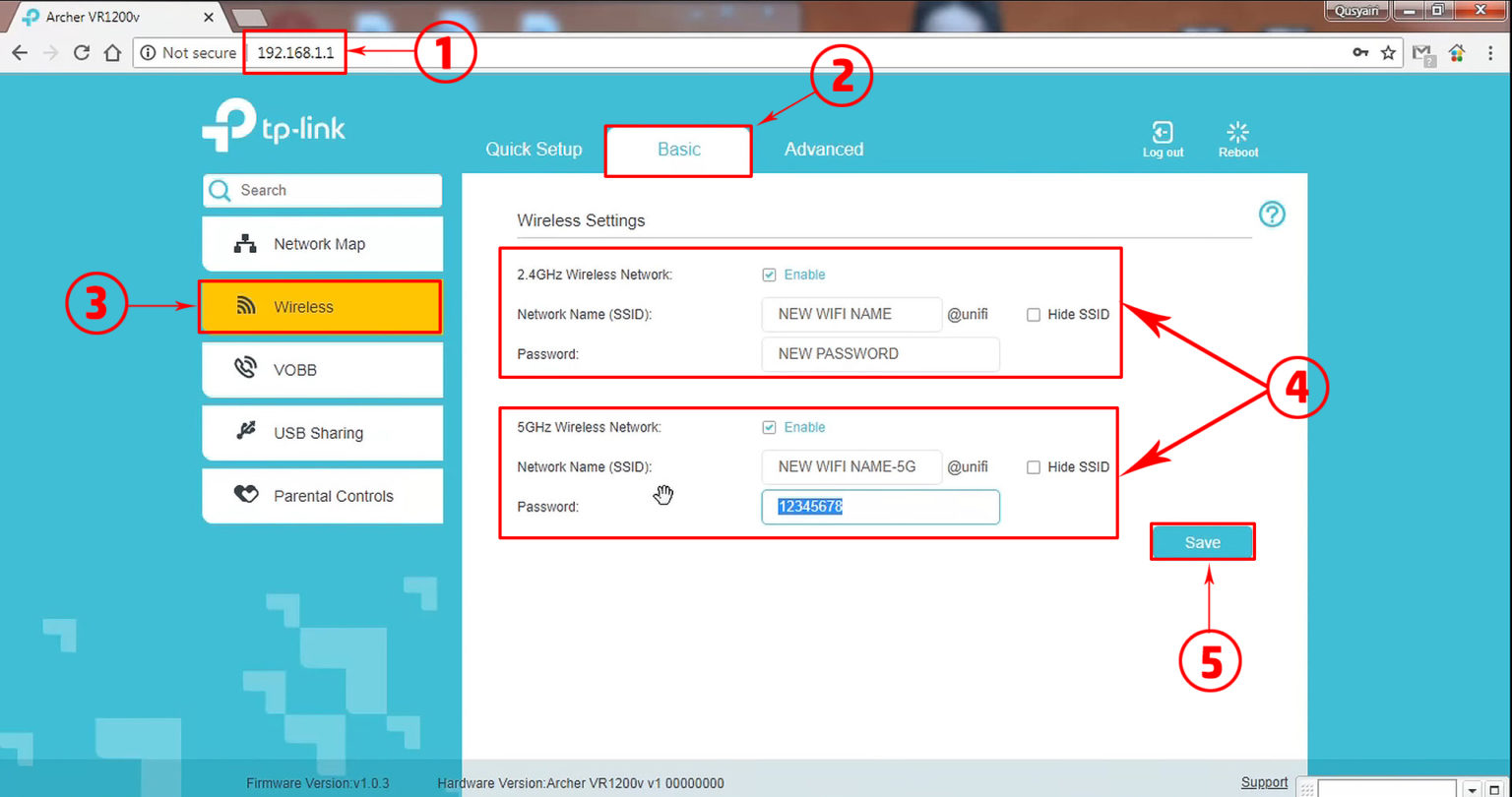Click the 5GHz Network Name field
1512x797 pixels.
[x=851, y=467]
